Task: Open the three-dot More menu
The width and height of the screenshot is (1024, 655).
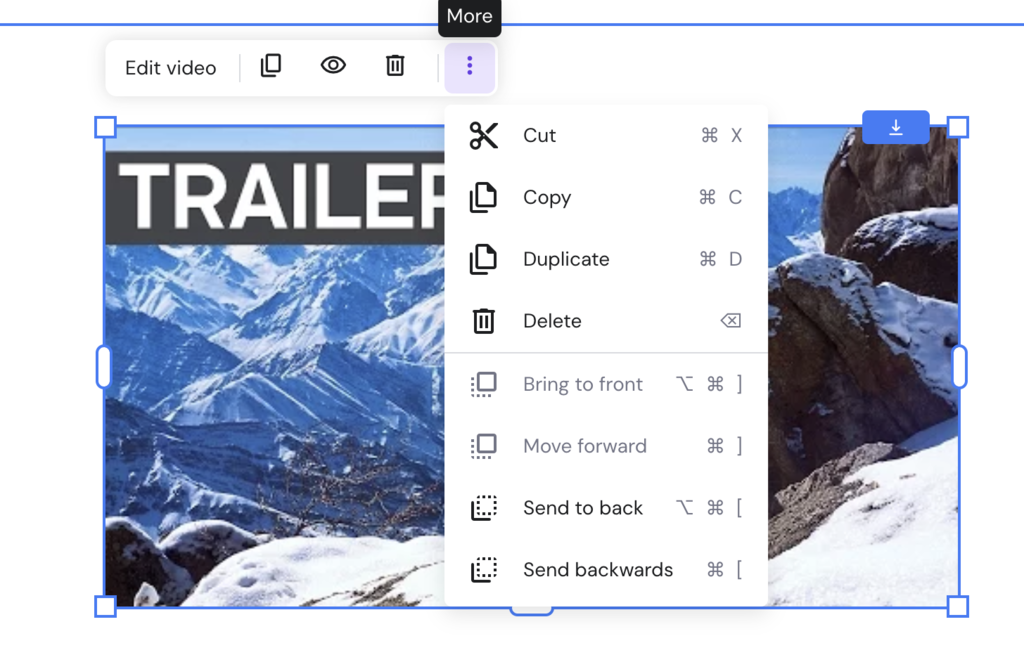Action: click(470, 66)
